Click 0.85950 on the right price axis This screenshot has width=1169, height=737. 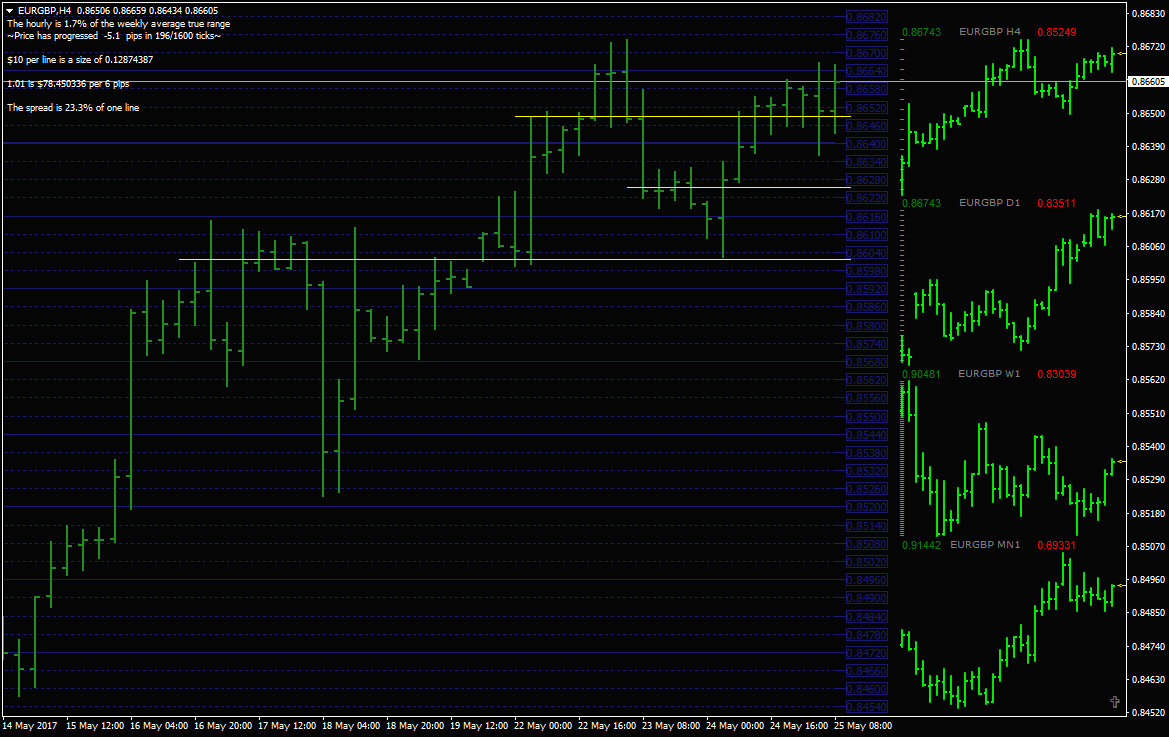coord(1148,279)
